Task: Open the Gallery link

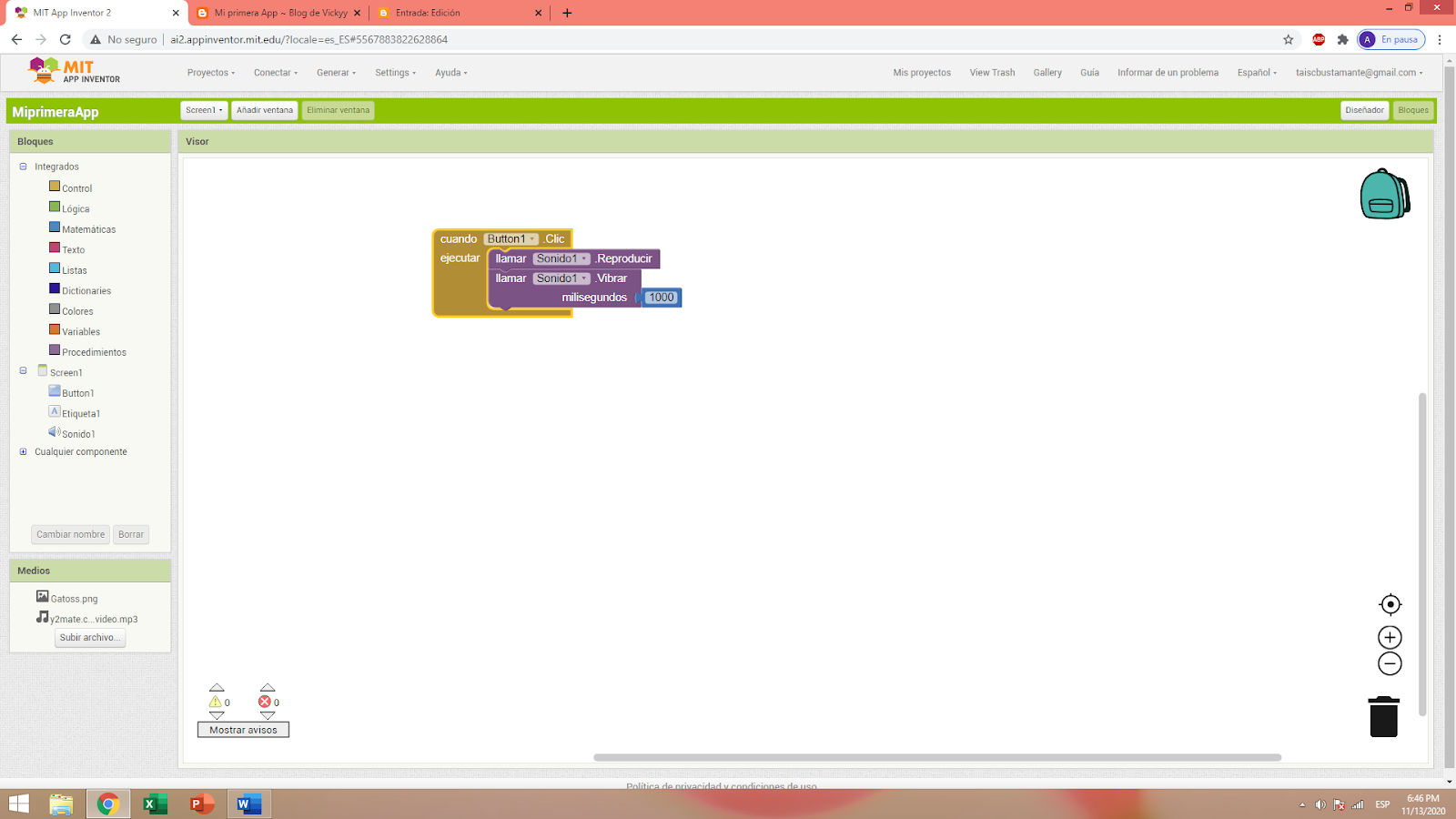Action: coord(1047,73)
